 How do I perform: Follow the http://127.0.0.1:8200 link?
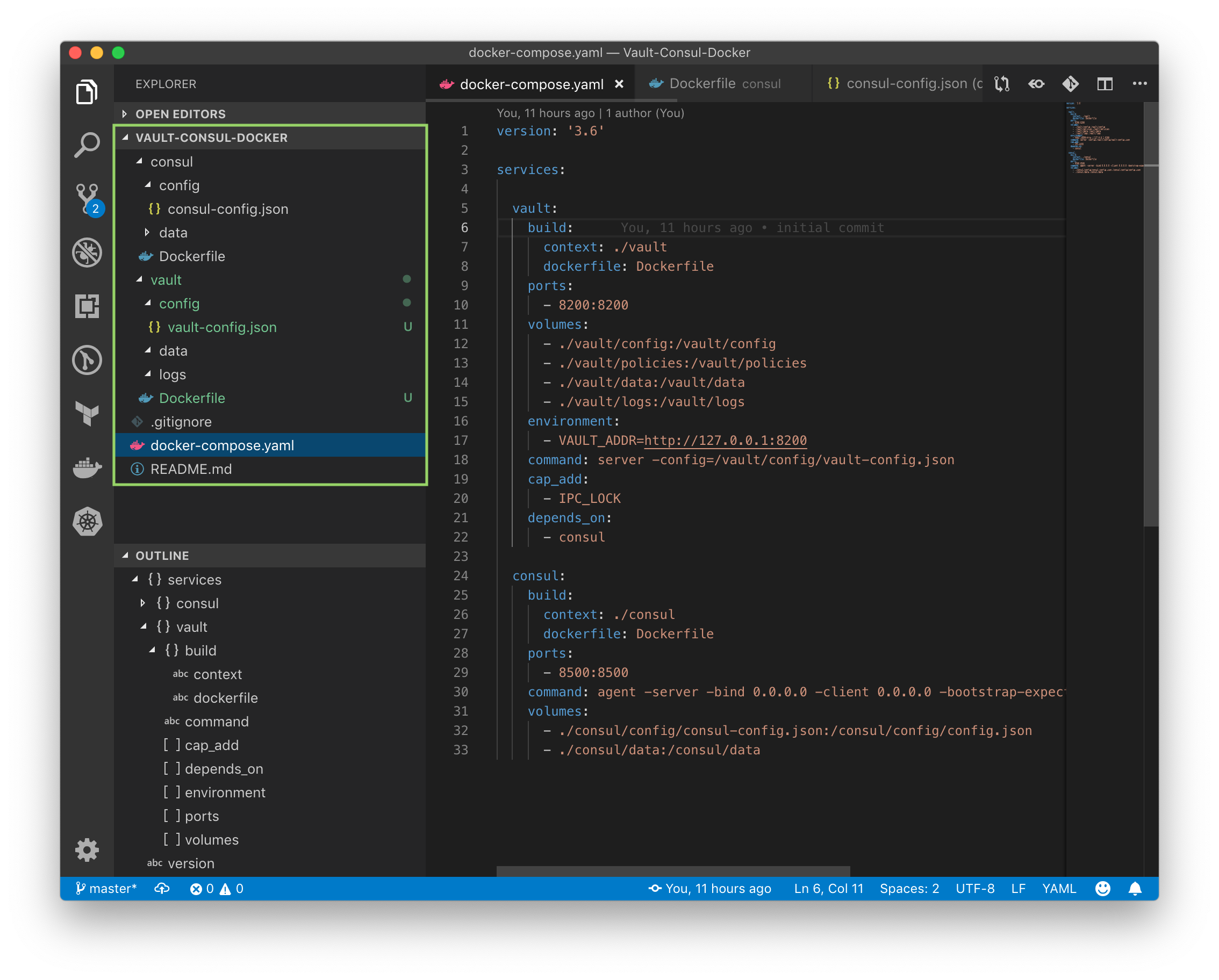[726, 440]
